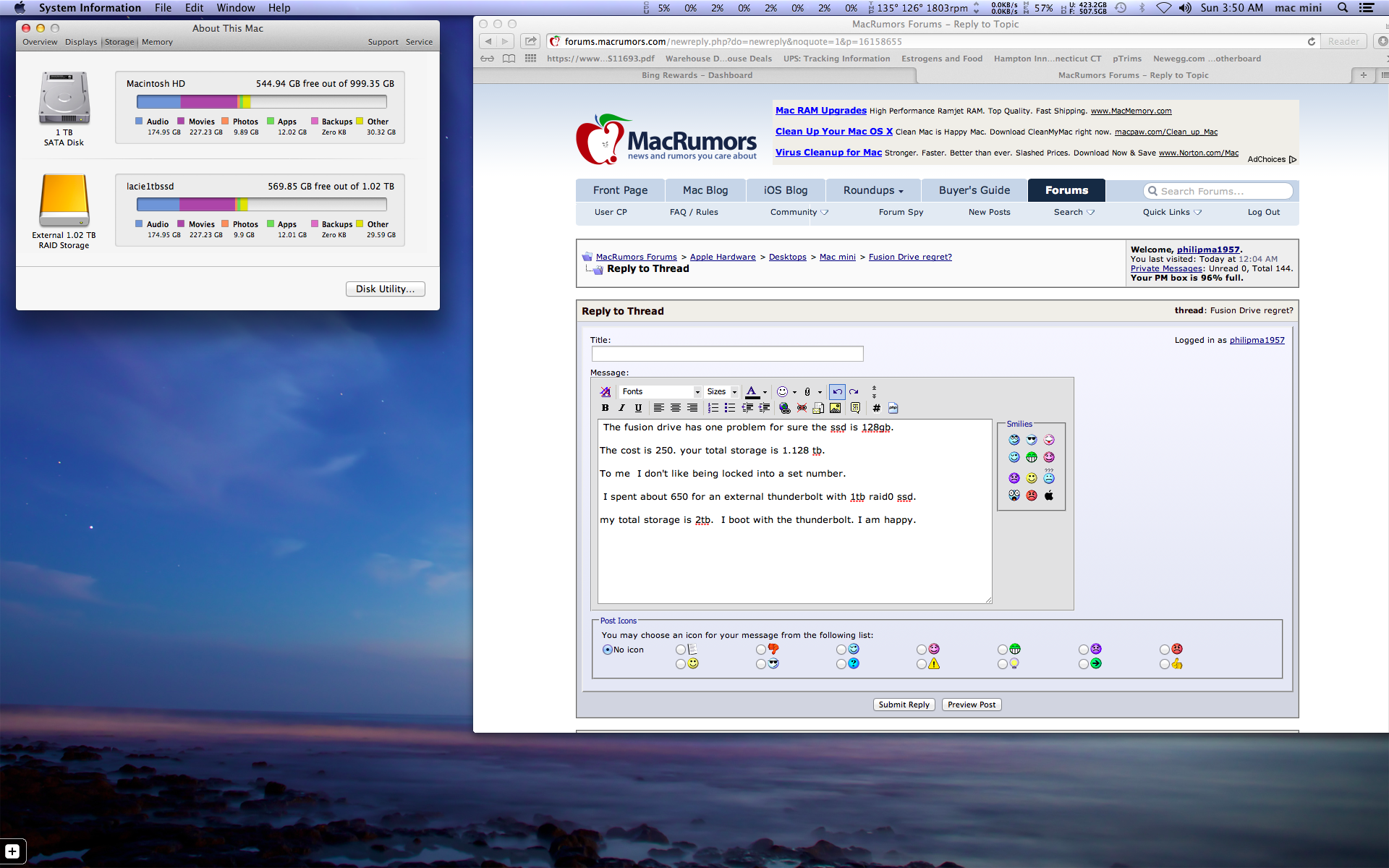Click the center align text icon
Viewport: 1389px width, 868px height.
click(676, 408)
